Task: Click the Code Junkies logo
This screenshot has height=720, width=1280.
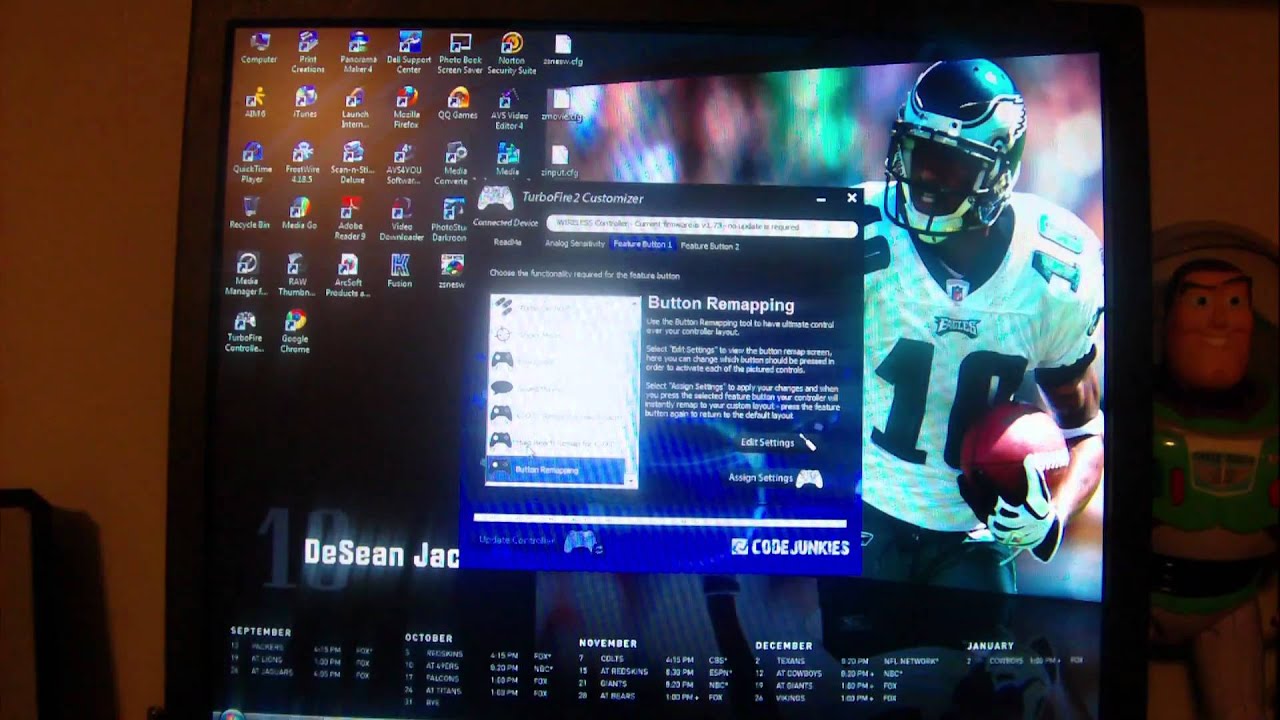Action: click(790, 547)
